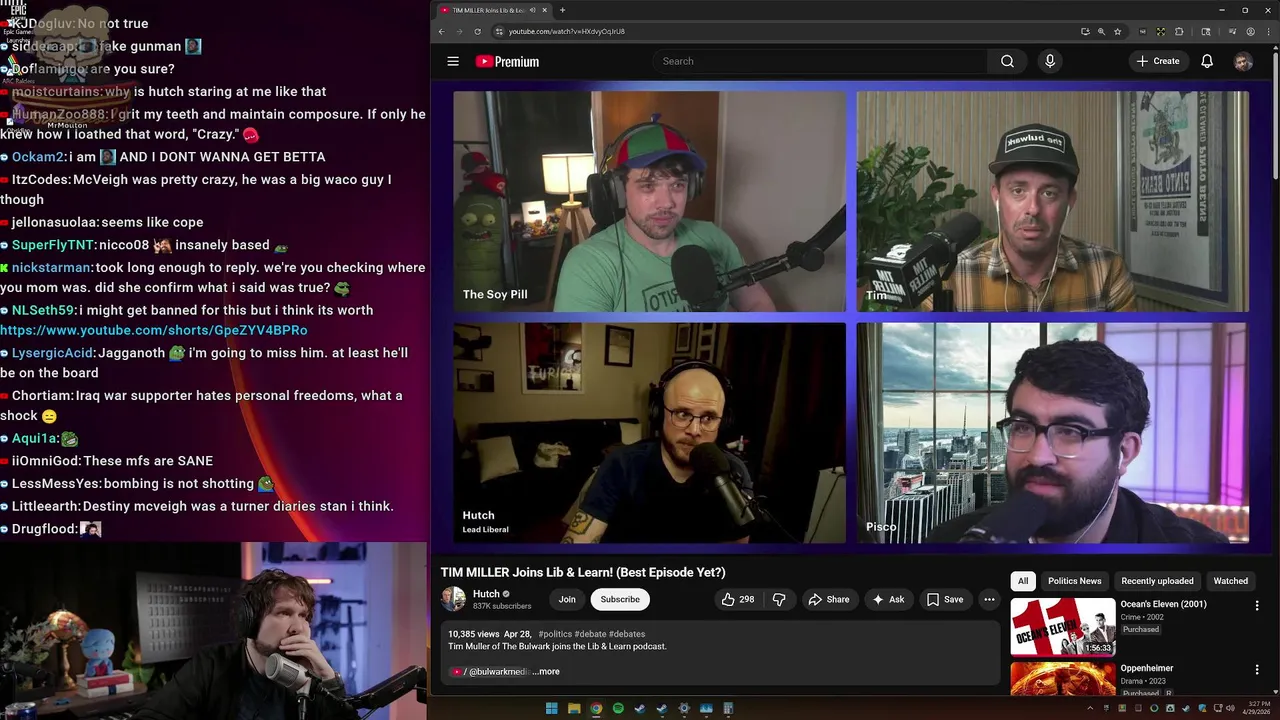Go forward in the browser

pos(459,31)
